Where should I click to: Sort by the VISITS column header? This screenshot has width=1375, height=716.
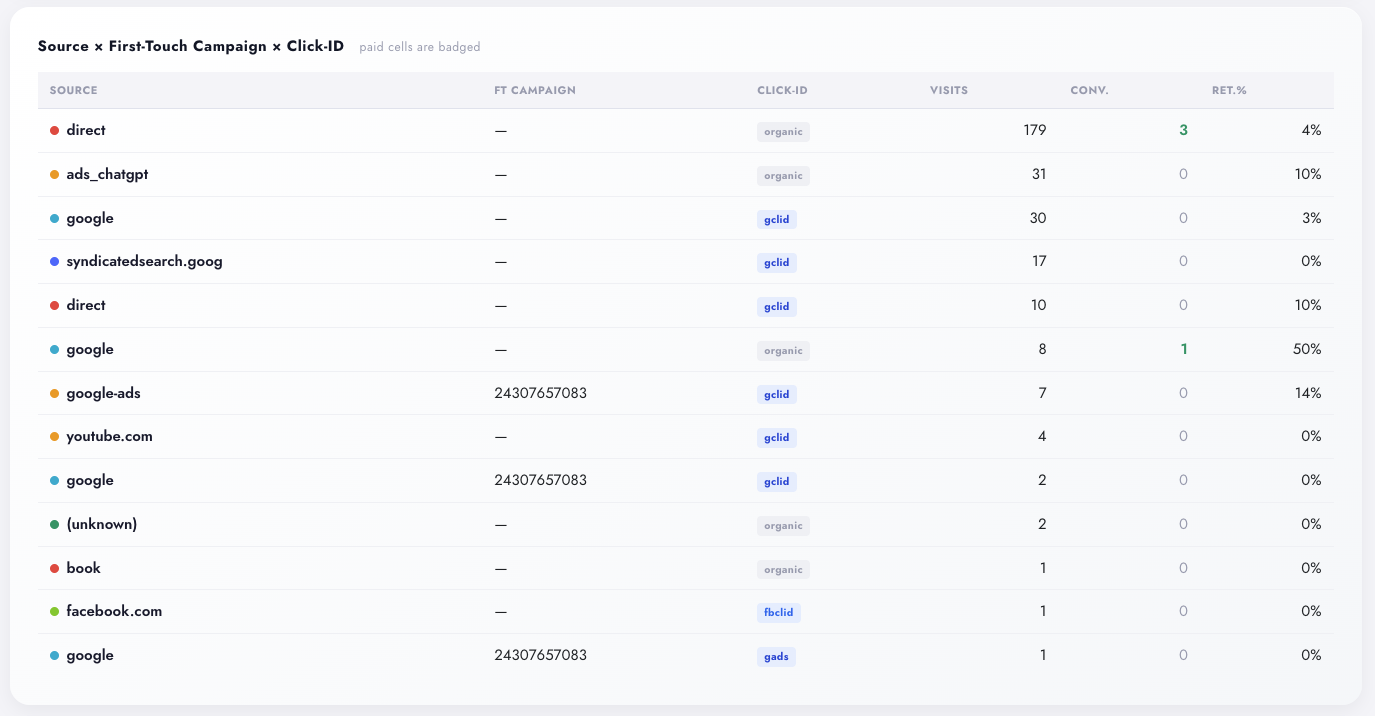click(949, 90)
